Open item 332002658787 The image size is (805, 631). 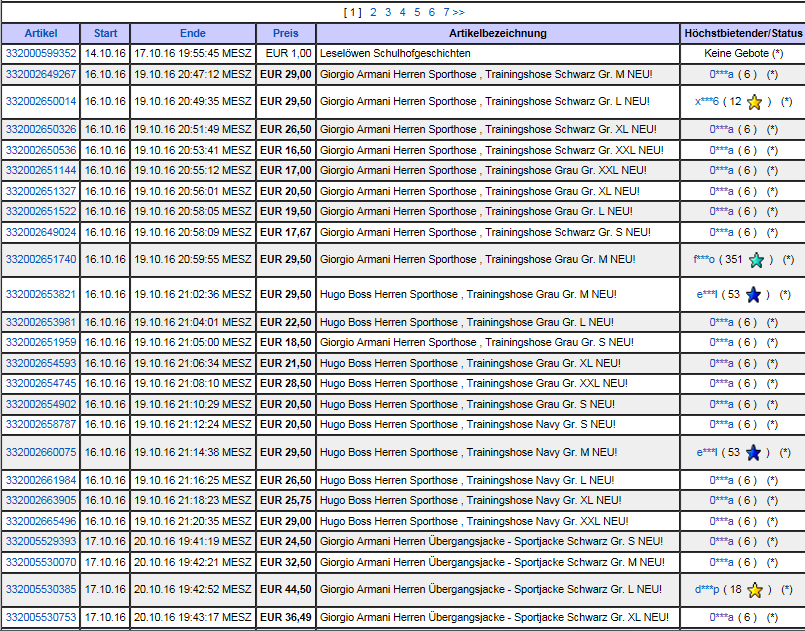point(41,425)
